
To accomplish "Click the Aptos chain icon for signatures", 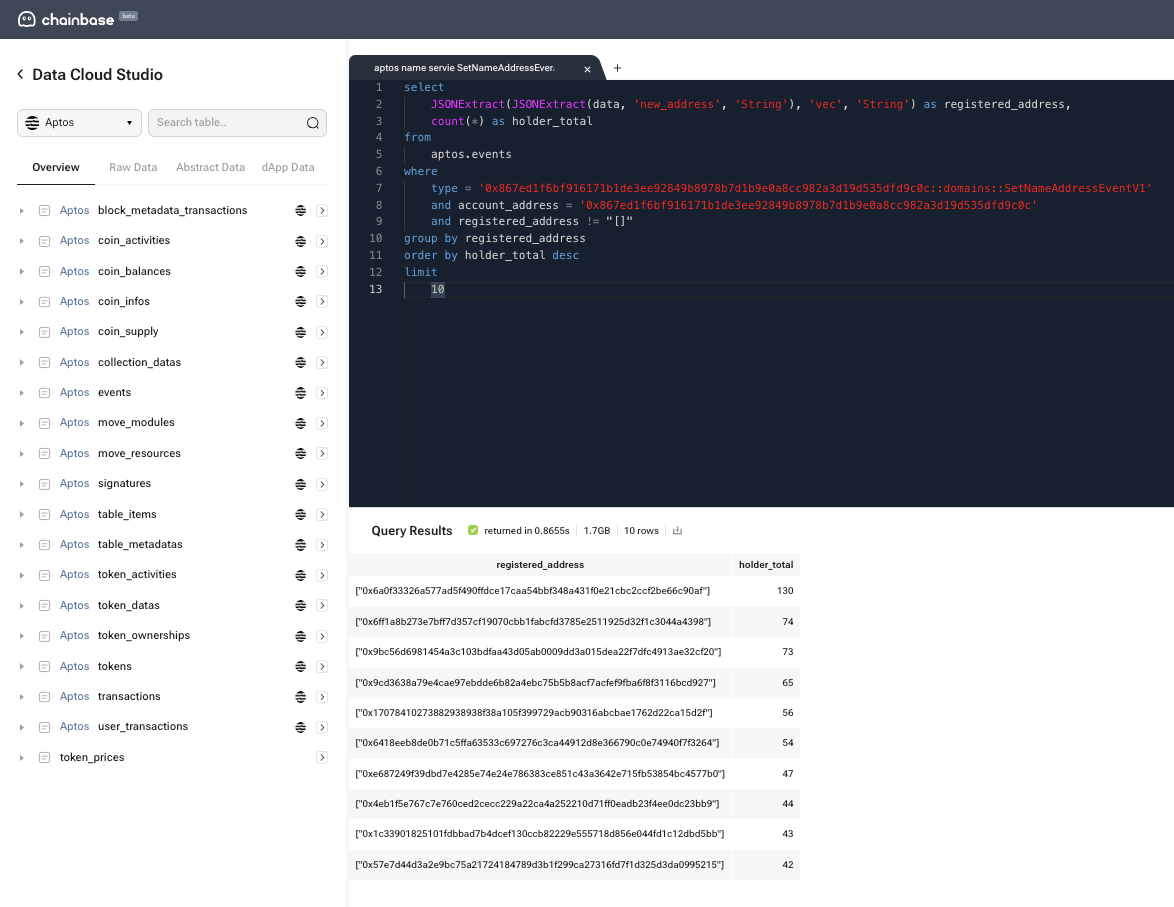I will [300, 484].
